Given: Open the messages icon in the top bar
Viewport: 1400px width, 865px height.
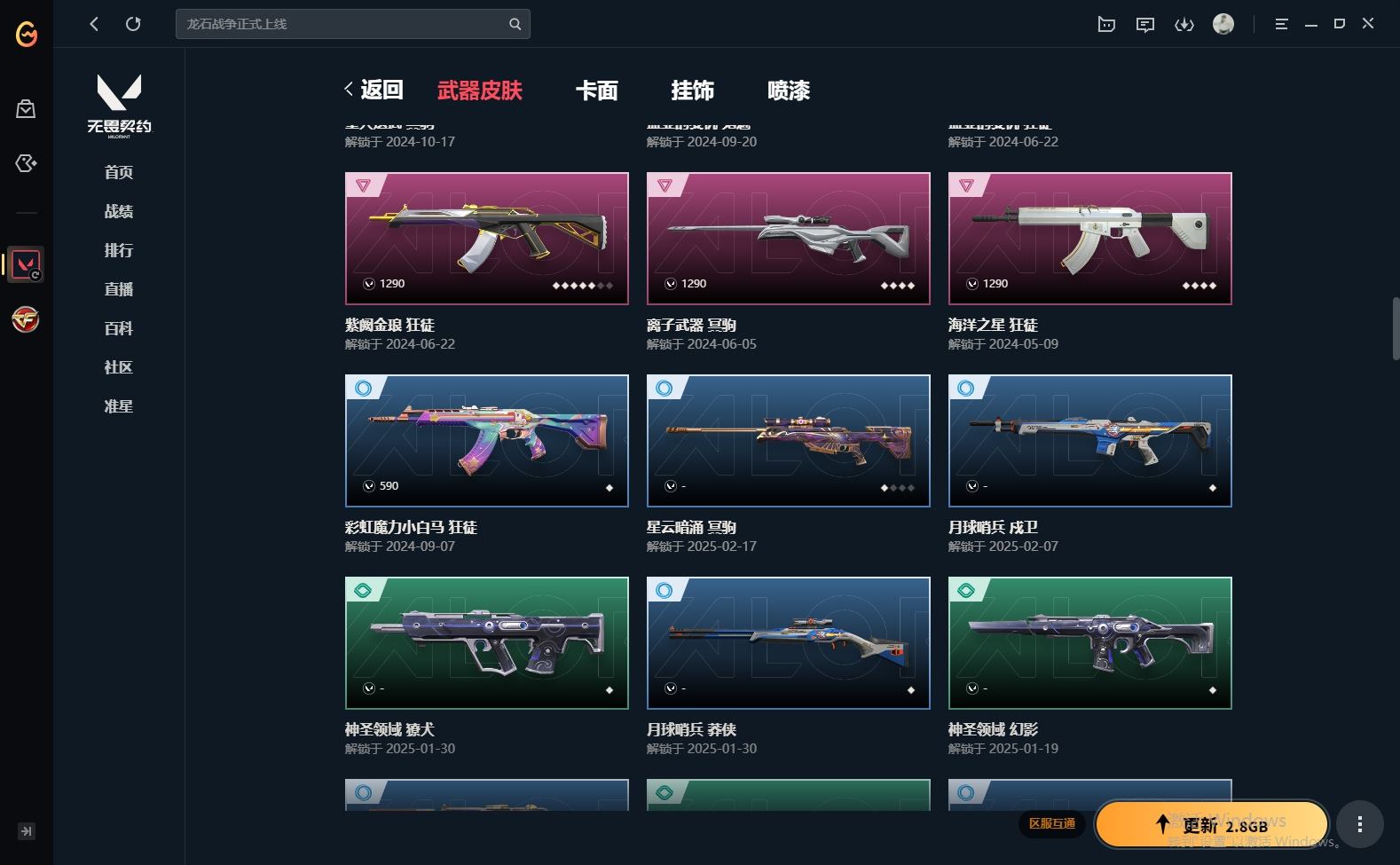Looking at the screenshot, I should [1145, 24].
